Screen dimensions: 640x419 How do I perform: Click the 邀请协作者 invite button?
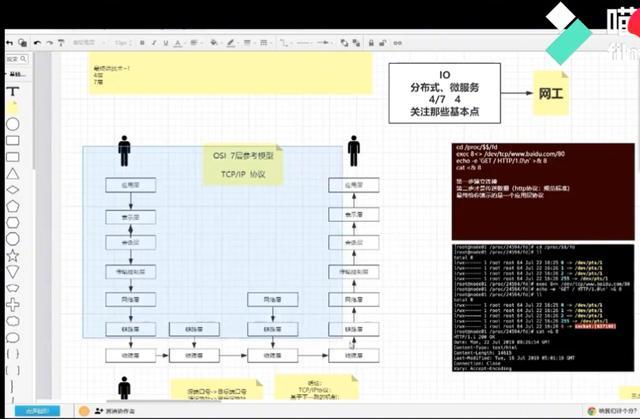(115, 411)
